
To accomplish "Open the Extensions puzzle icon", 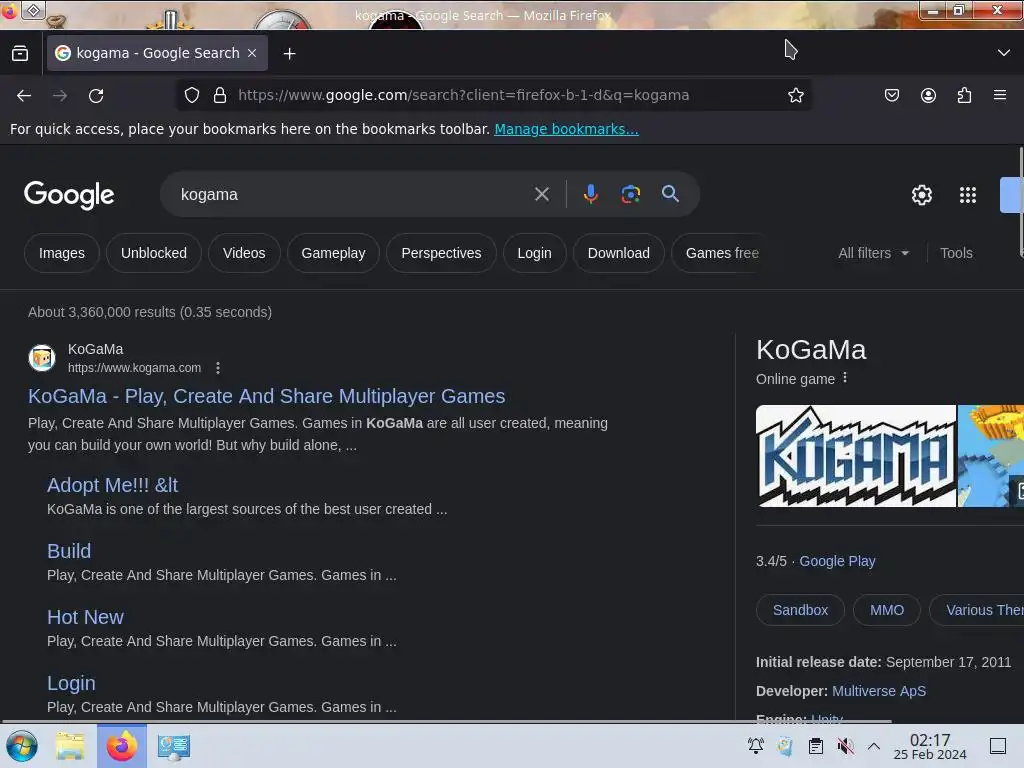I will point(964,95).
